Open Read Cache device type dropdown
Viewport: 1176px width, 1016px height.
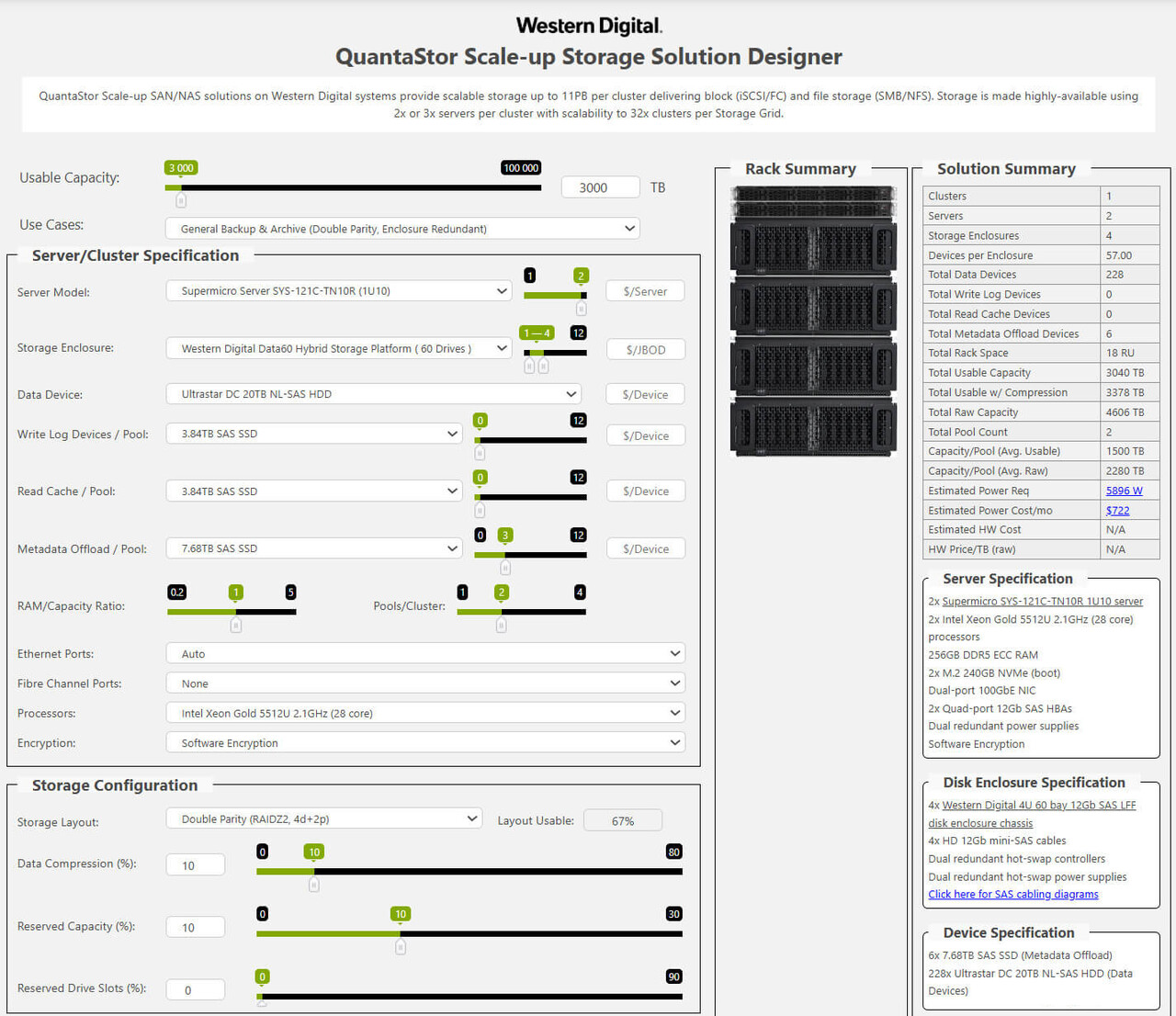coord(313,491)
